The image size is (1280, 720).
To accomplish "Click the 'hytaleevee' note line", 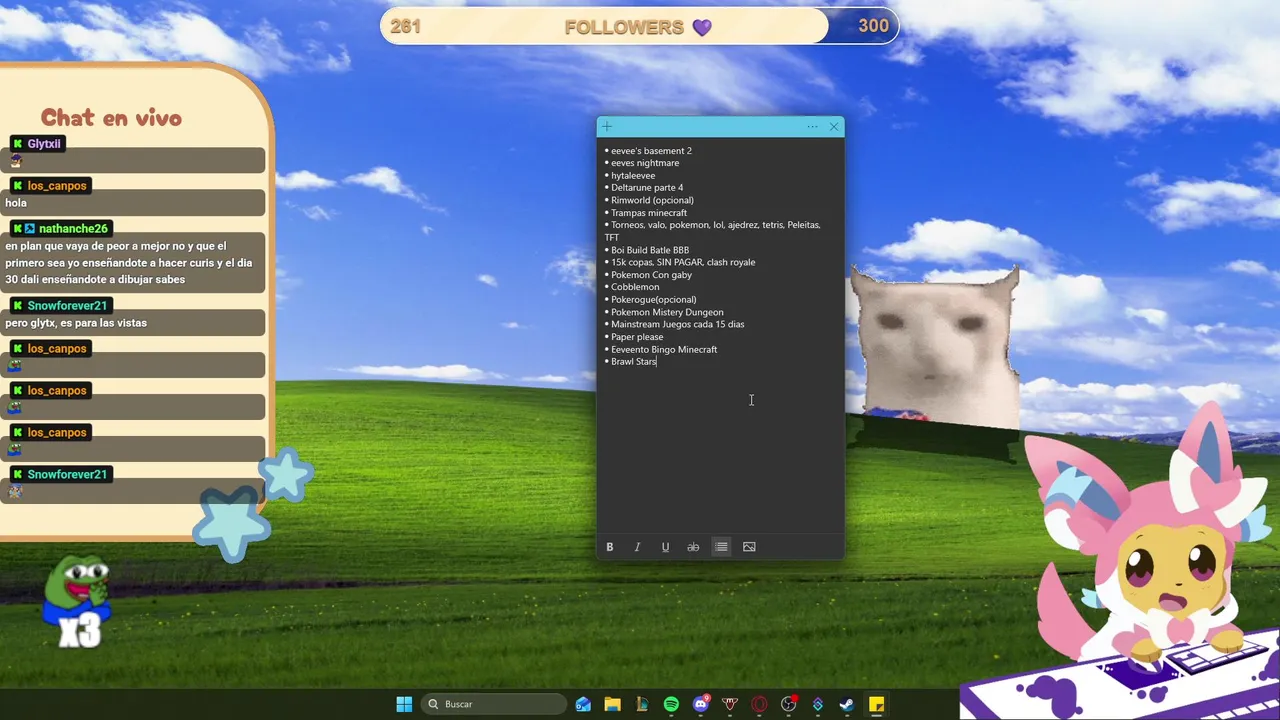I will click(633, 176).
